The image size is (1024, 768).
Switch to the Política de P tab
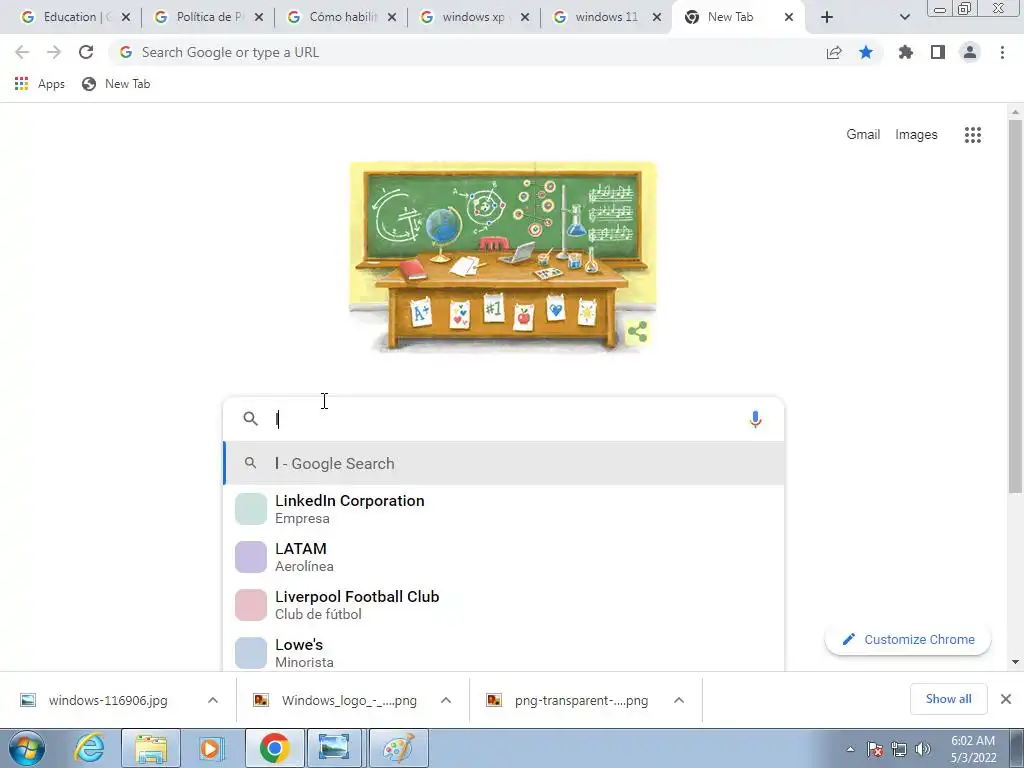point(202,17)
